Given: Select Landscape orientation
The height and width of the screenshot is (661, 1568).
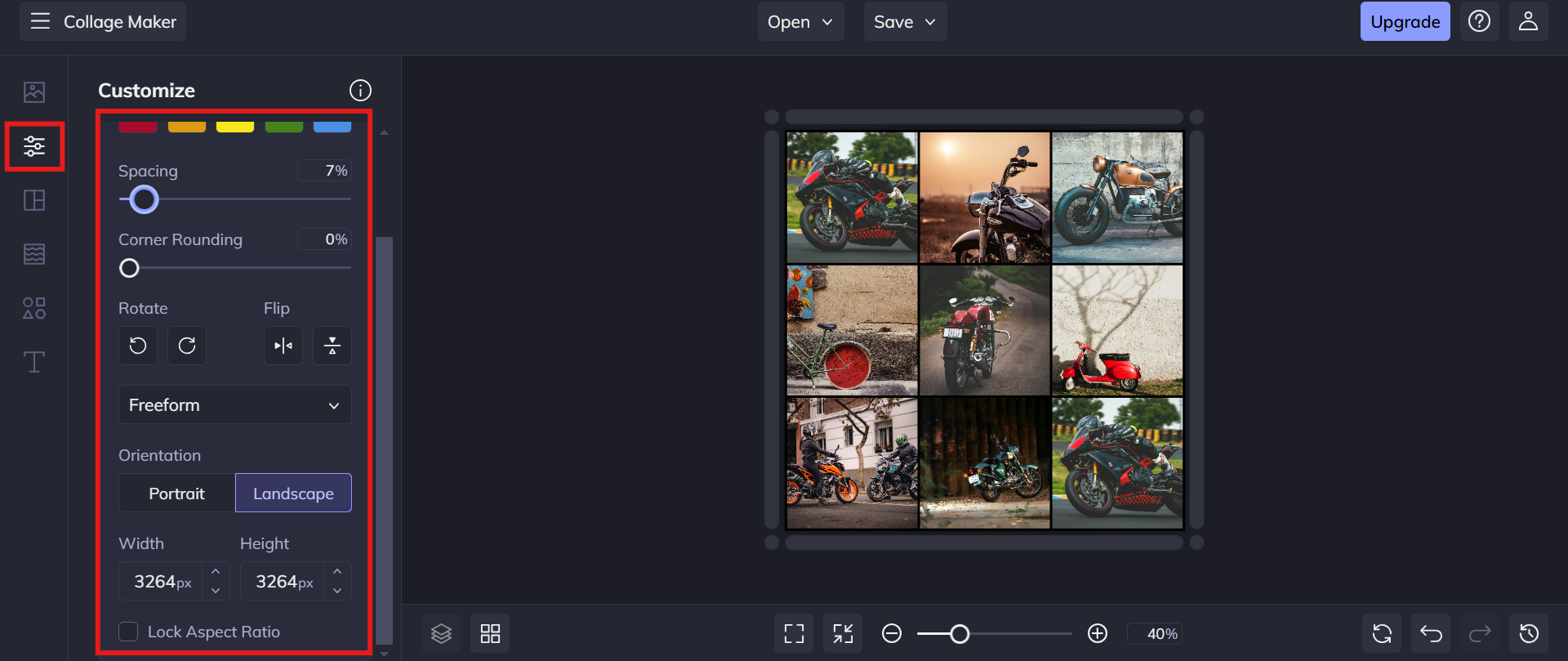Looking at the screenshot, I should (293, 494).
